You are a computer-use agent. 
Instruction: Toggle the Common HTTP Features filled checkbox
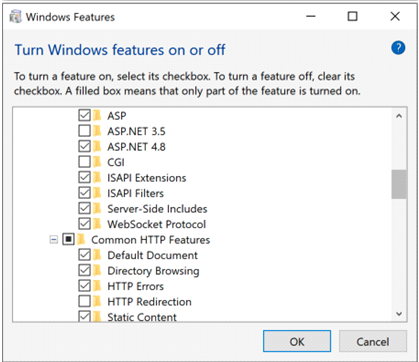coord(69,239)
